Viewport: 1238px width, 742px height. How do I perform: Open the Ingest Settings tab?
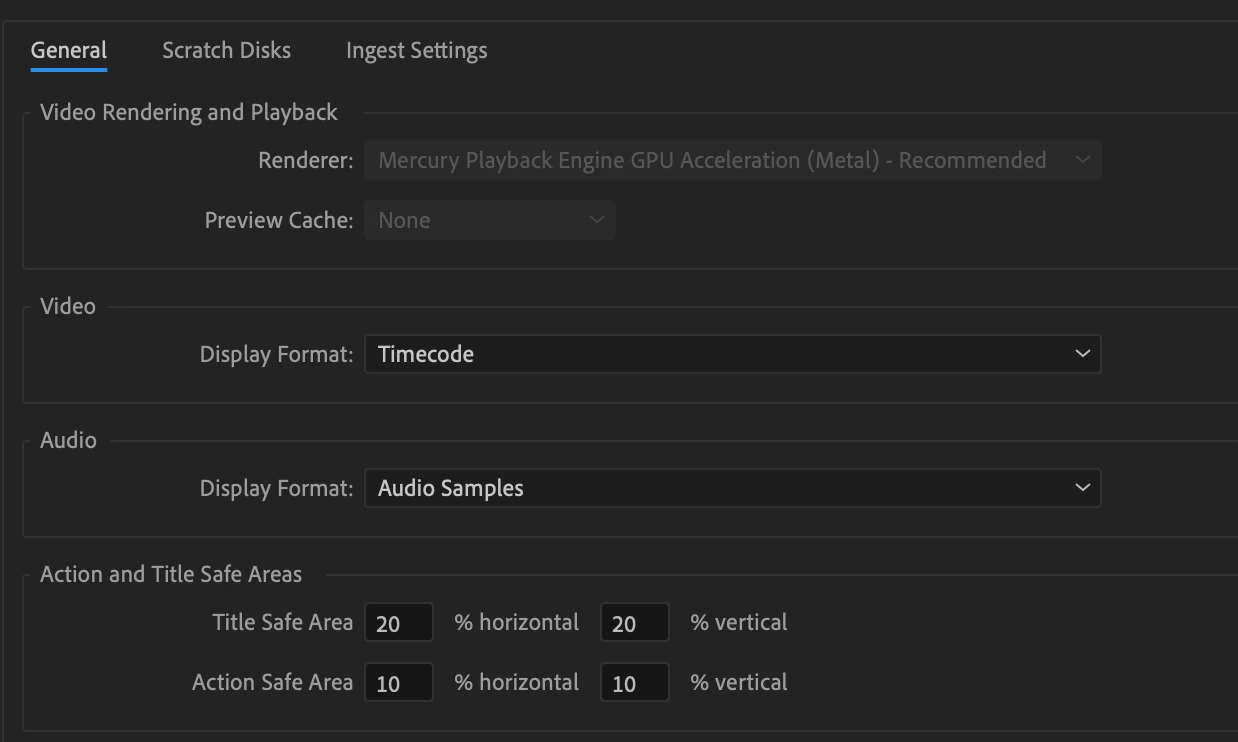417,50
